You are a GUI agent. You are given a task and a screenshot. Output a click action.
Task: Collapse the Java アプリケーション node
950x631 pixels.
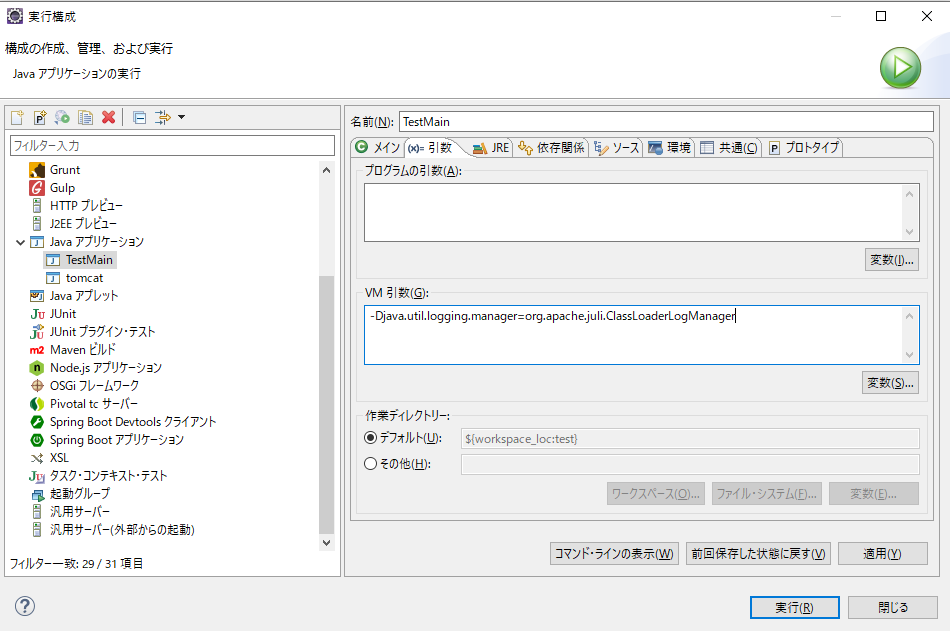coord(20,242)
